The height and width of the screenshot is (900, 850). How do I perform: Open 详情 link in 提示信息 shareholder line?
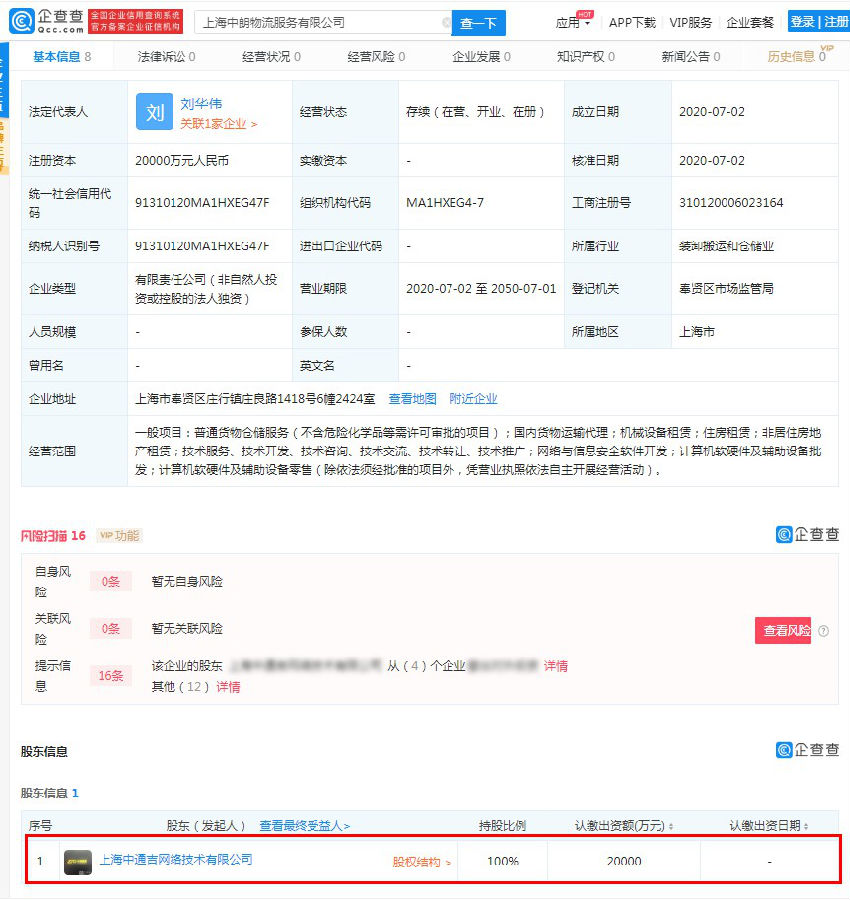pyautogui.click(x=556, y=666)
